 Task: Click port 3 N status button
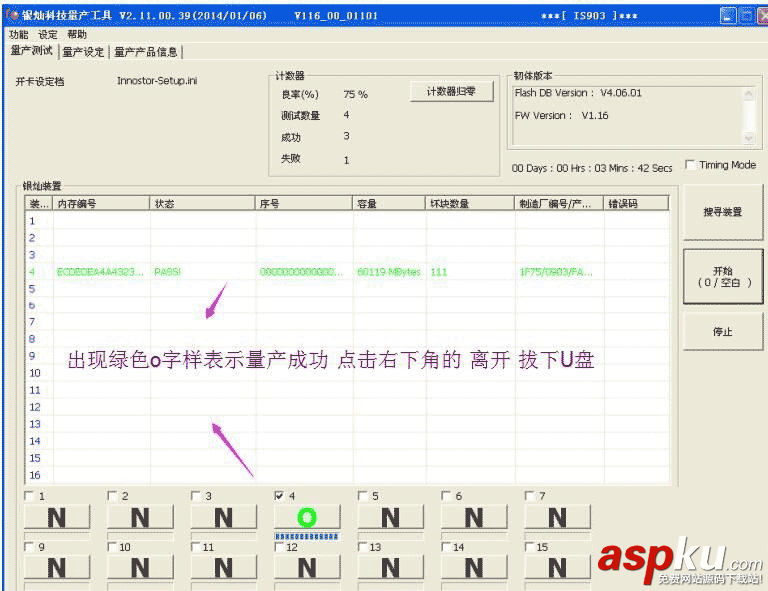[x=223, y=517]
